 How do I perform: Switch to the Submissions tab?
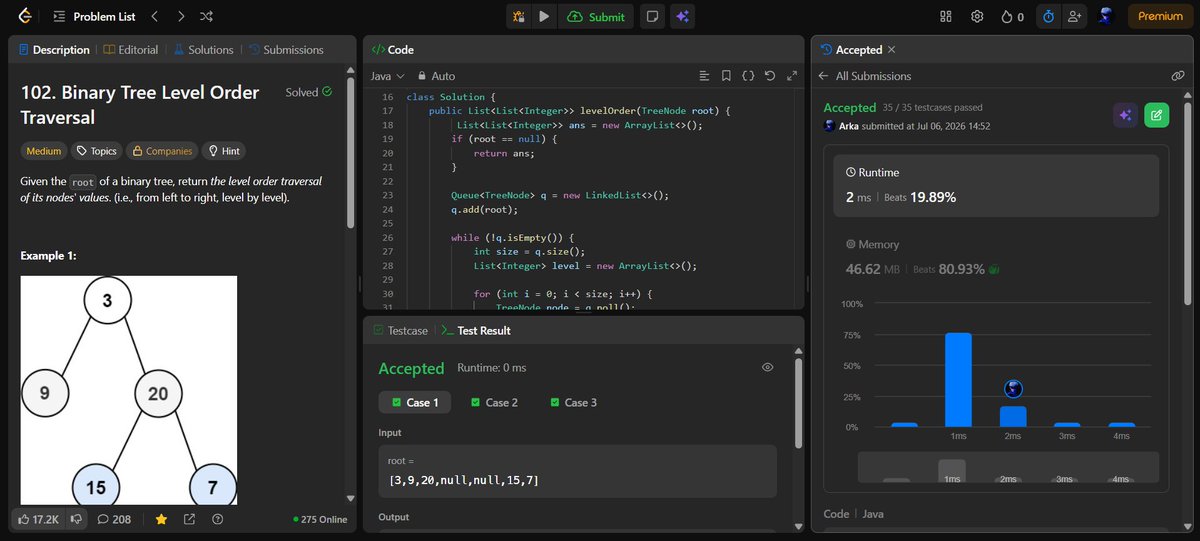286,49
